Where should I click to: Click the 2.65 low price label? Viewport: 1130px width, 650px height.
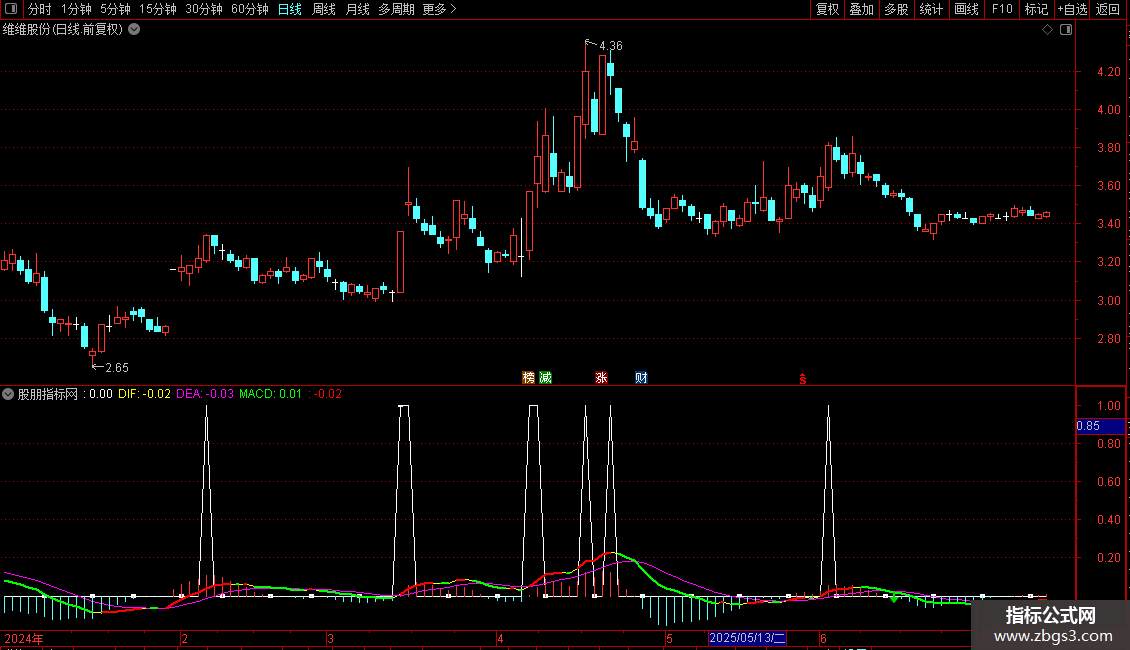tap(117, 368)
